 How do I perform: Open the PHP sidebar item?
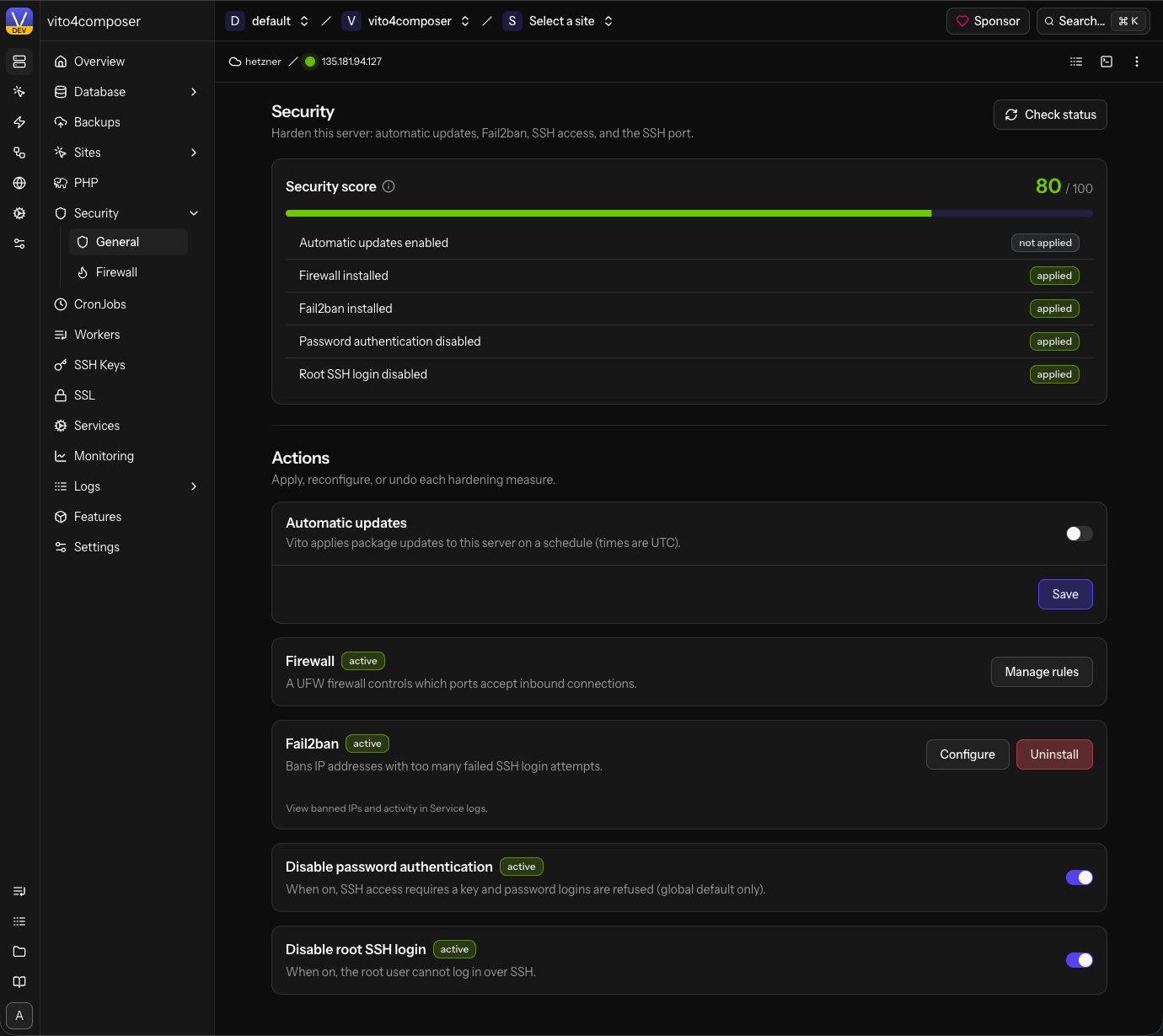pyautogui.click(x=127, y=183)
